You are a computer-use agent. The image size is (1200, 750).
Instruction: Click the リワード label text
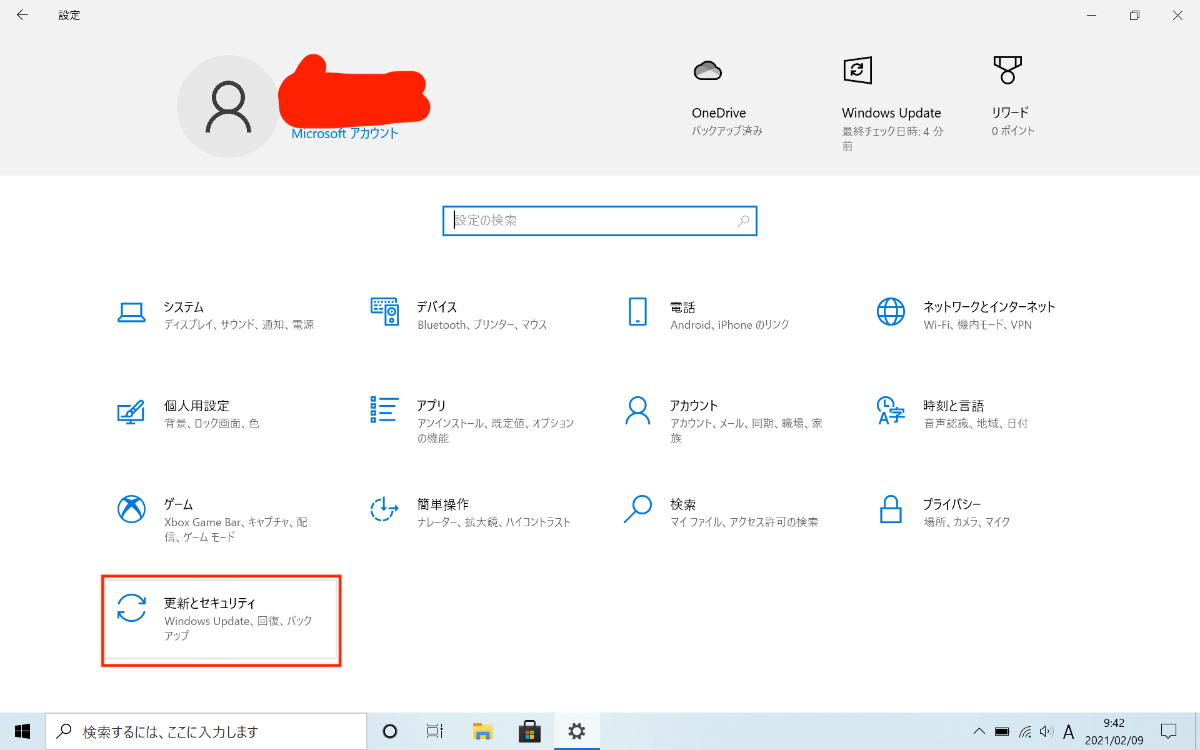(1010, 113)
